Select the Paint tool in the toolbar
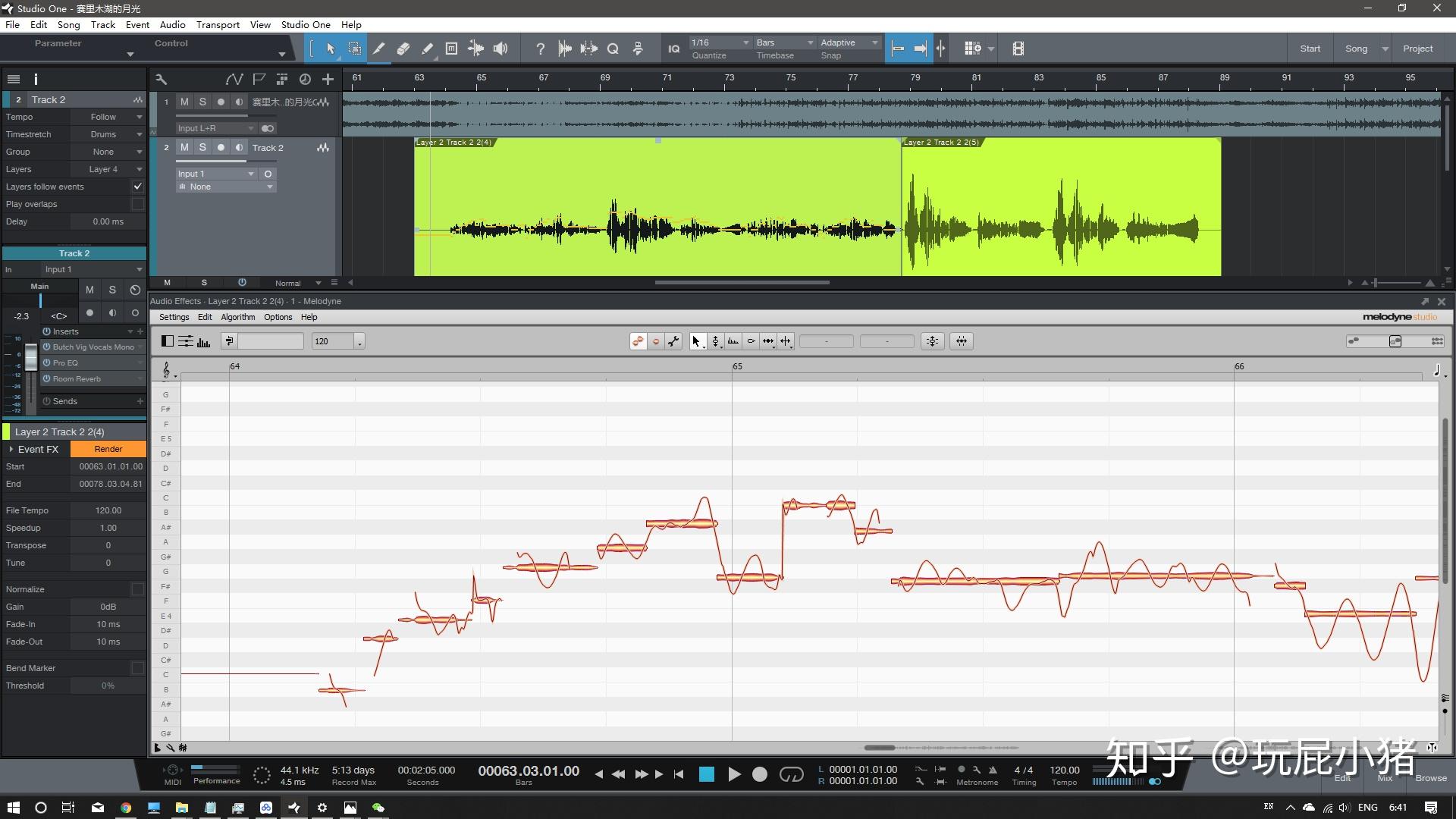The width and height of the screenshot is (1456, 819). (427, 49)
